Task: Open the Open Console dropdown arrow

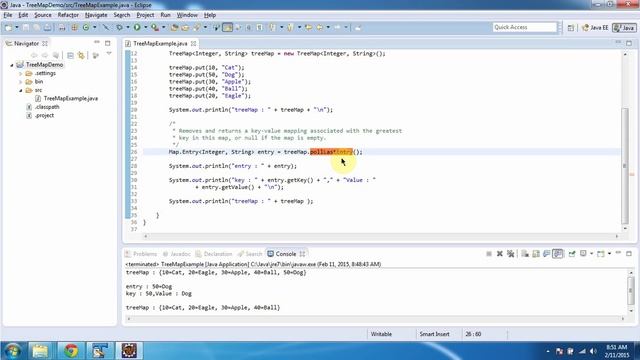Action: (609, 254)
